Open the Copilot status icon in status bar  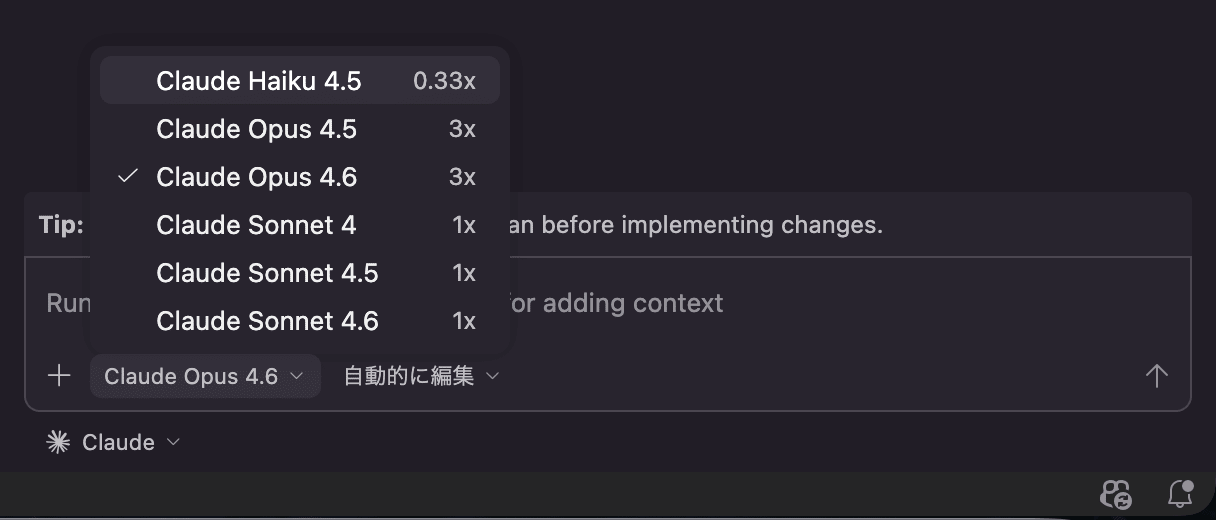1115,493
